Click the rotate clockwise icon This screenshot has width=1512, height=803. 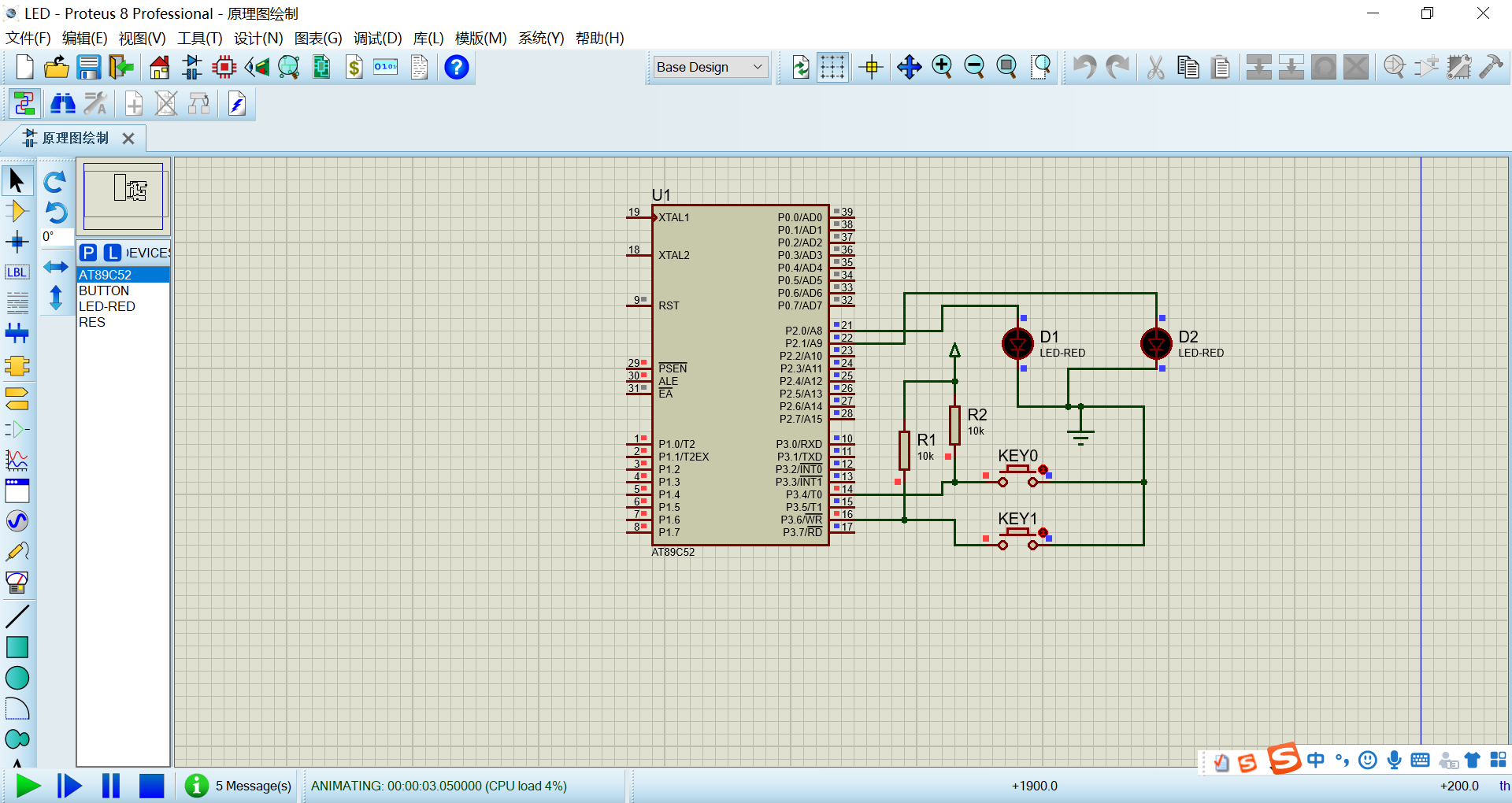[55, 183]
